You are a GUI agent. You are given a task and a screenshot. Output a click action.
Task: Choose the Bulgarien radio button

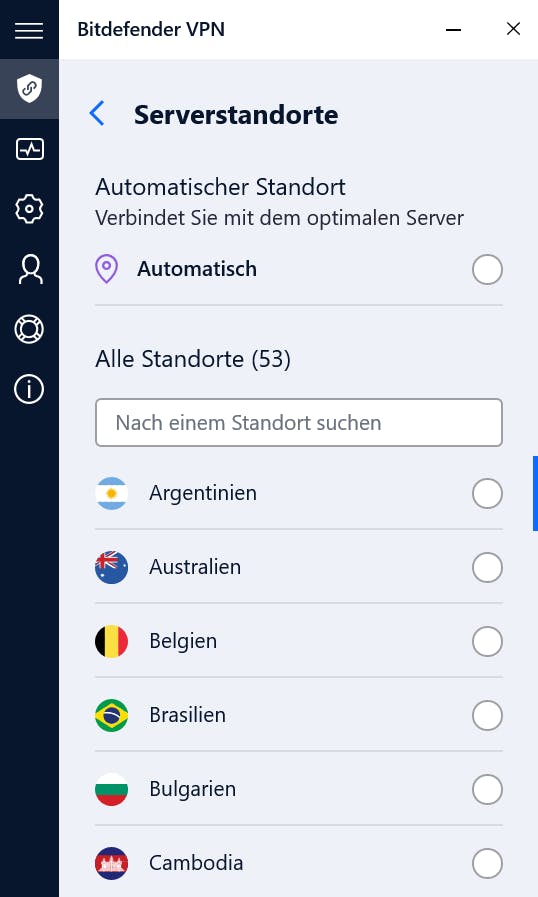pyautogui.click(x=487, y=789)
